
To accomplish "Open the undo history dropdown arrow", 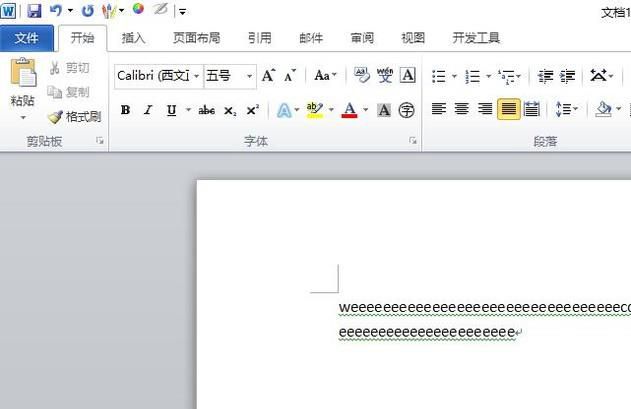I will 70,11.
